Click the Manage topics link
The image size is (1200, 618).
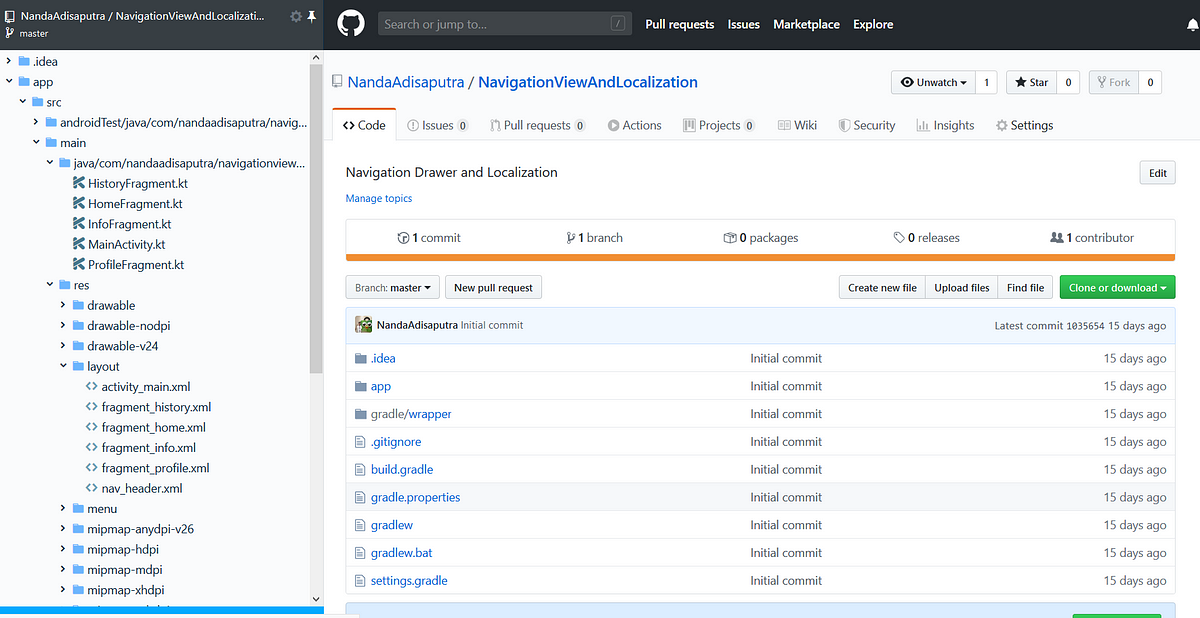(379, 198)
